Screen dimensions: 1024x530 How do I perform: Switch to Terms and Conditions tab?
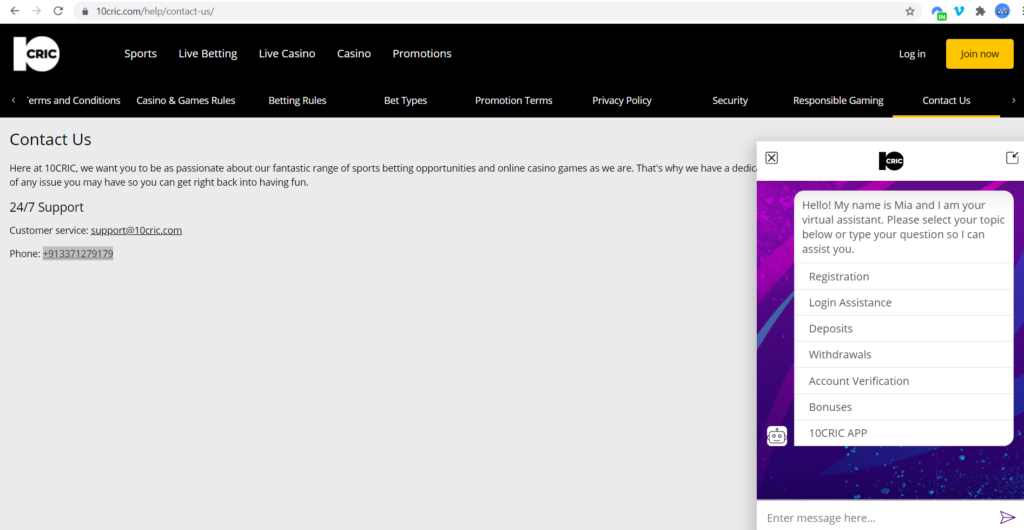(73, 101)
